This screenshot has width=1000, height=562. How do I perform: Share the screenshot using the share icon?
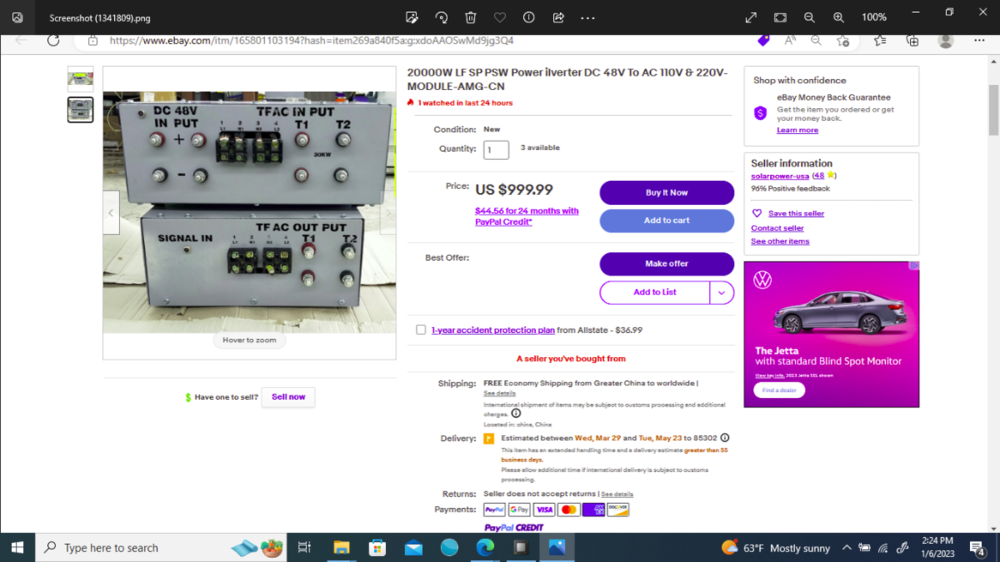(559, 18)
